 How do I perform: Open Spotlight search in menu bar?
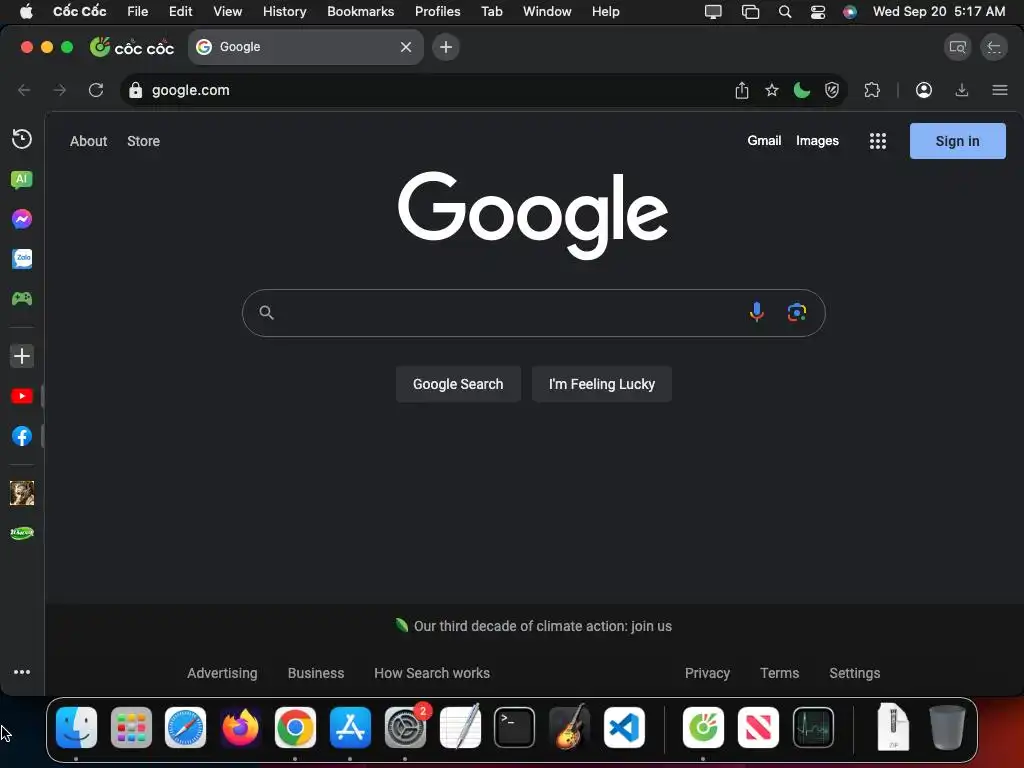785,12
